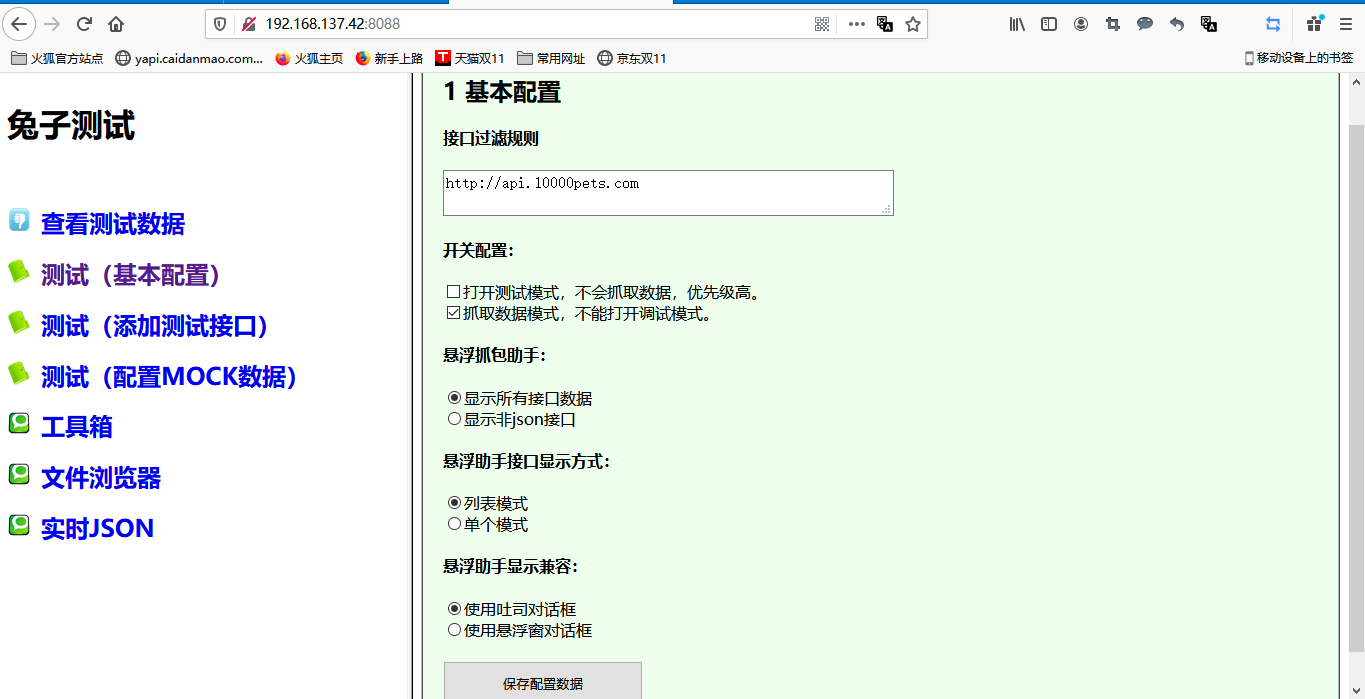Select 显示非json接口 radio button

point(454,419)
